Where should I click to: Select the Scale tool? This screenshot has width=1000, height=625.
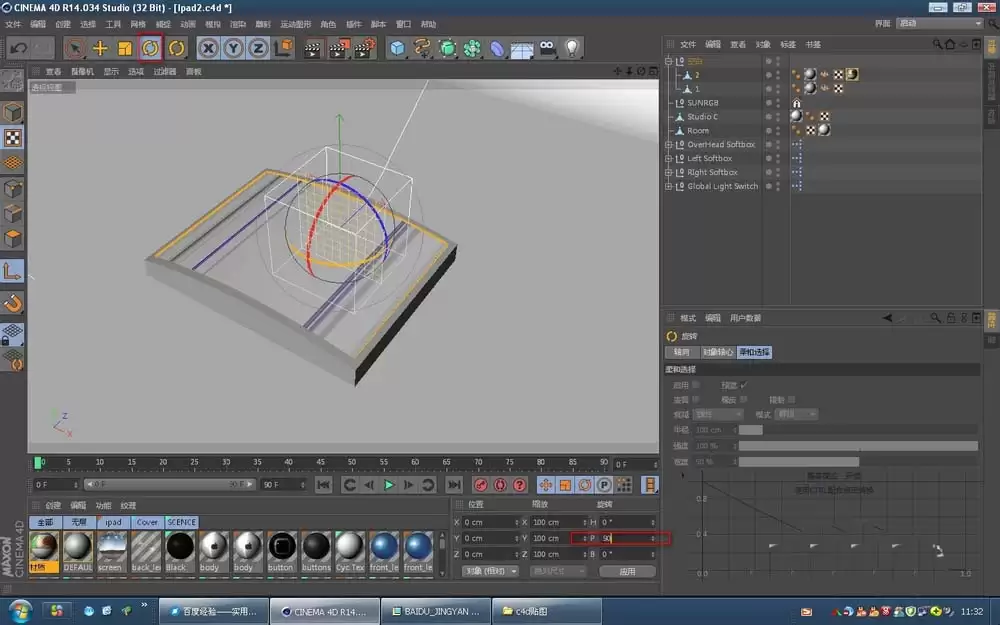click(x=126, y=47)
